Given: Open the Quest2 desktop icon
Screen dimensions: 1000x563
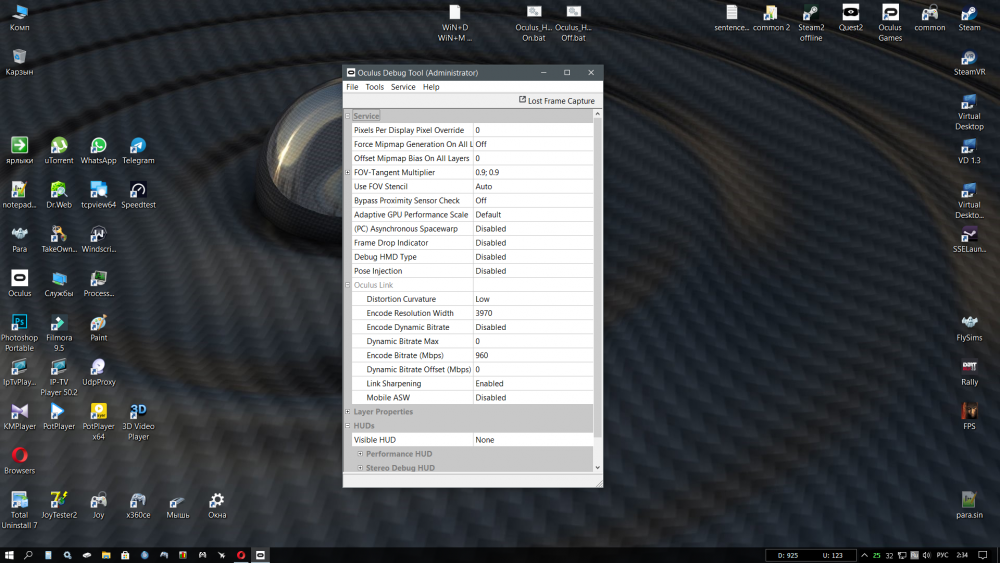Looking at the screenshot, I should [850, 14].
